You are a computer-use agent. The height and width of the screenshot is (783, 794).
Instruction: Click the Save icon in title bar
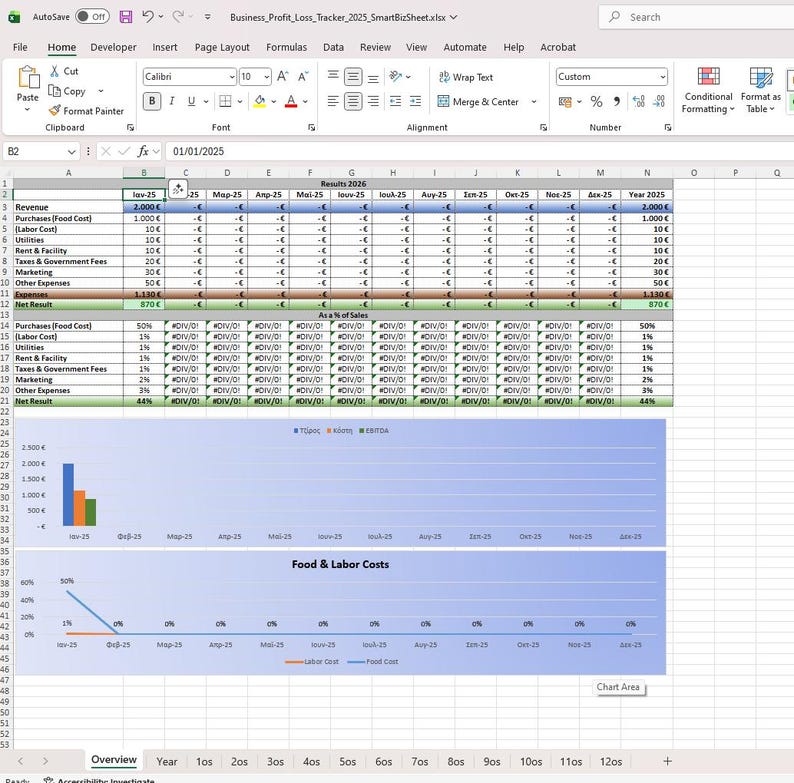pyautogui.click(x=126, y=17)
